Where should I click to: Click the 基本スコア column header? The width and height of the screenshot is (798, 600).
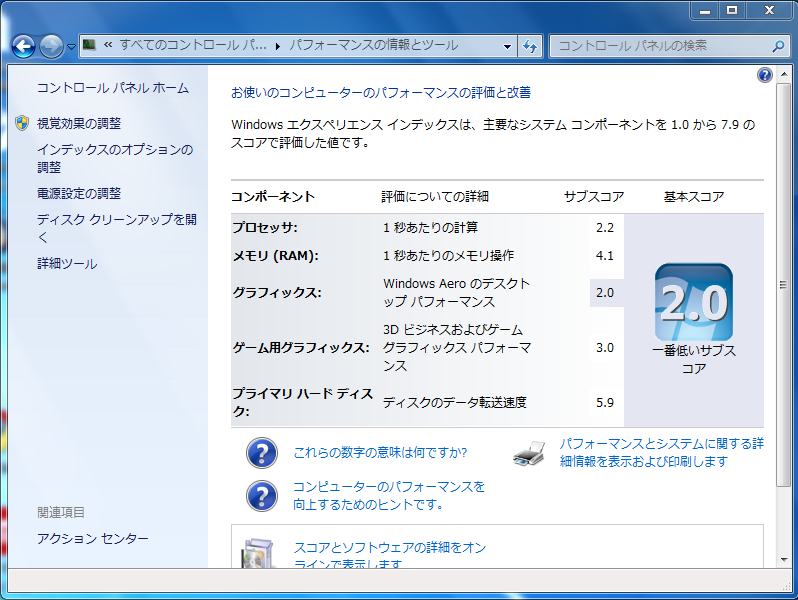point(694,196)
